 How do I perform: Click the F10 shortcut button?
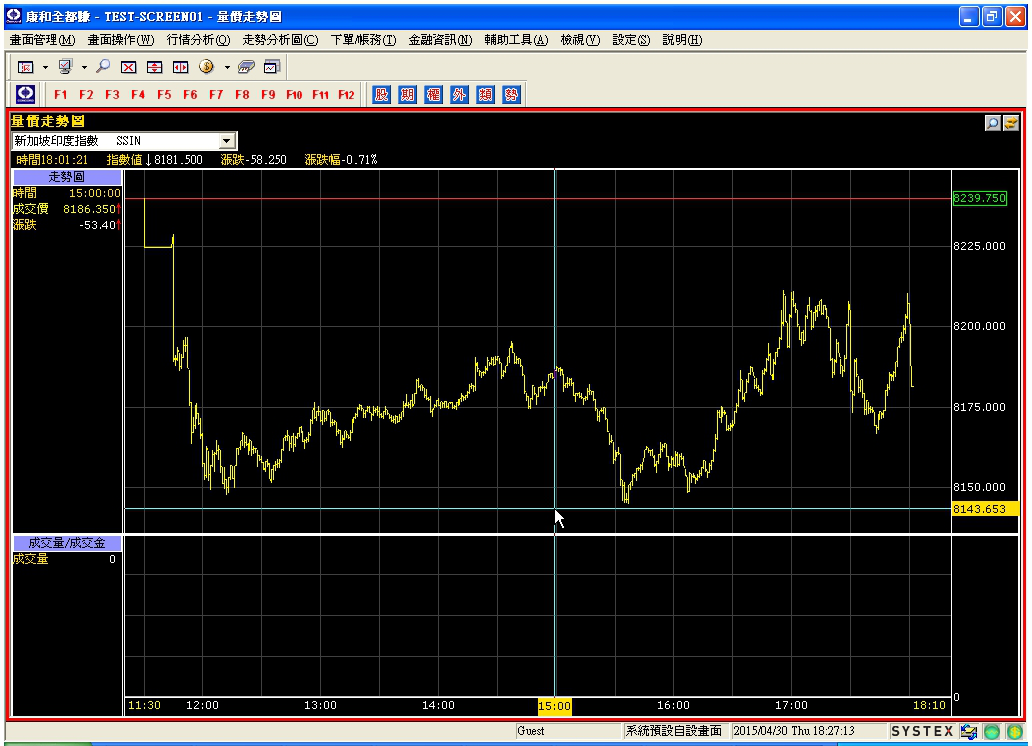(294, 95)
